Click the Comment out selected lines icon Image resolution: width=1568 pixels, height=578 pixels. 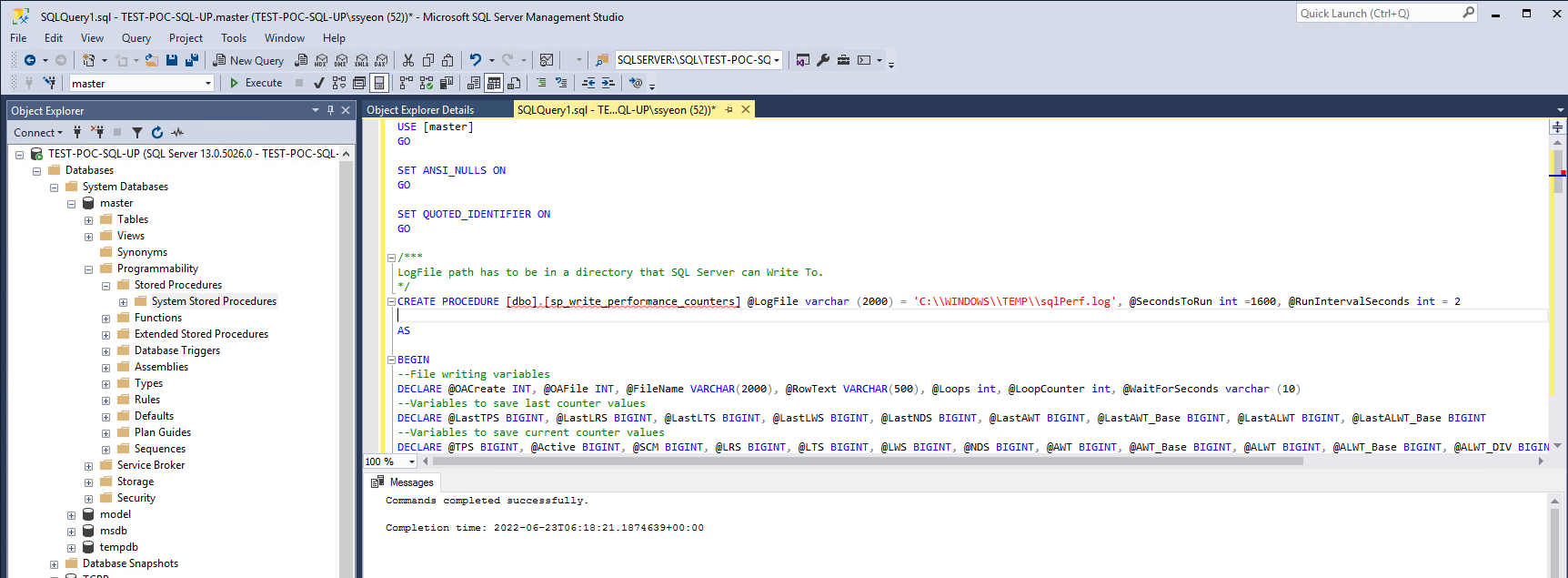coord(541,83)
